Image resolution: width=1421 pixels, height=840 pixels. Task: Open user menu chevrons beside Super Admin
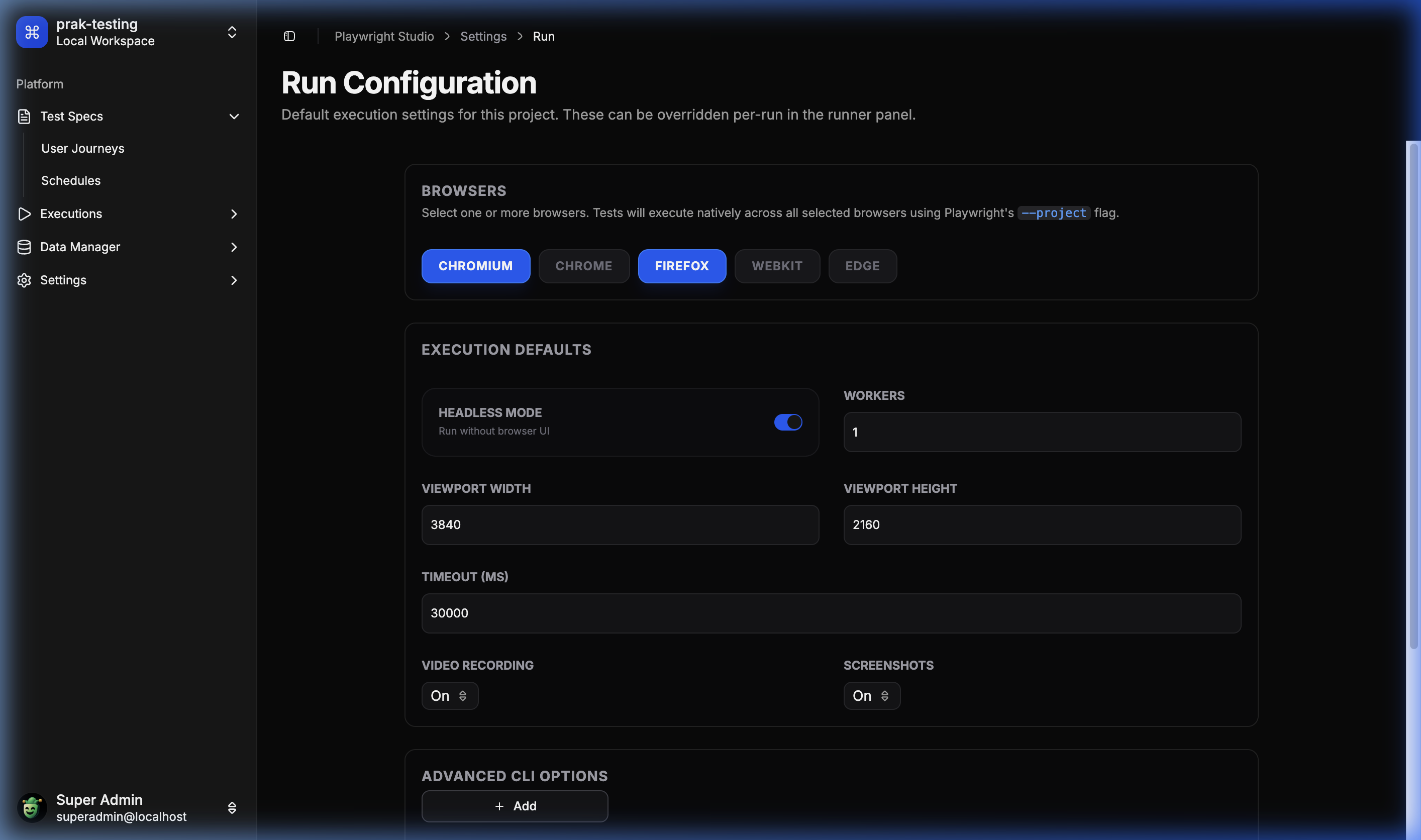pos(232,808)
